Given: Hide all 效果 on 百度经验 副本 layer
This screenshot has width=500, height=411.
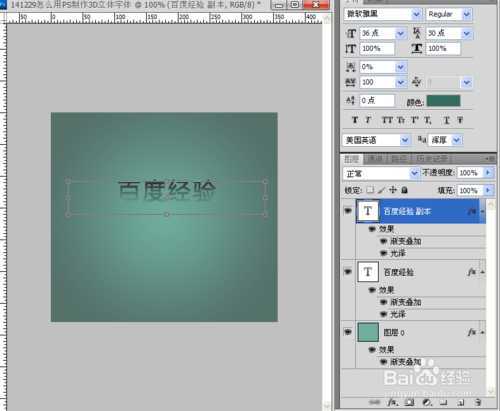Looking at the screenshot, I should click(x=372, y=229).
